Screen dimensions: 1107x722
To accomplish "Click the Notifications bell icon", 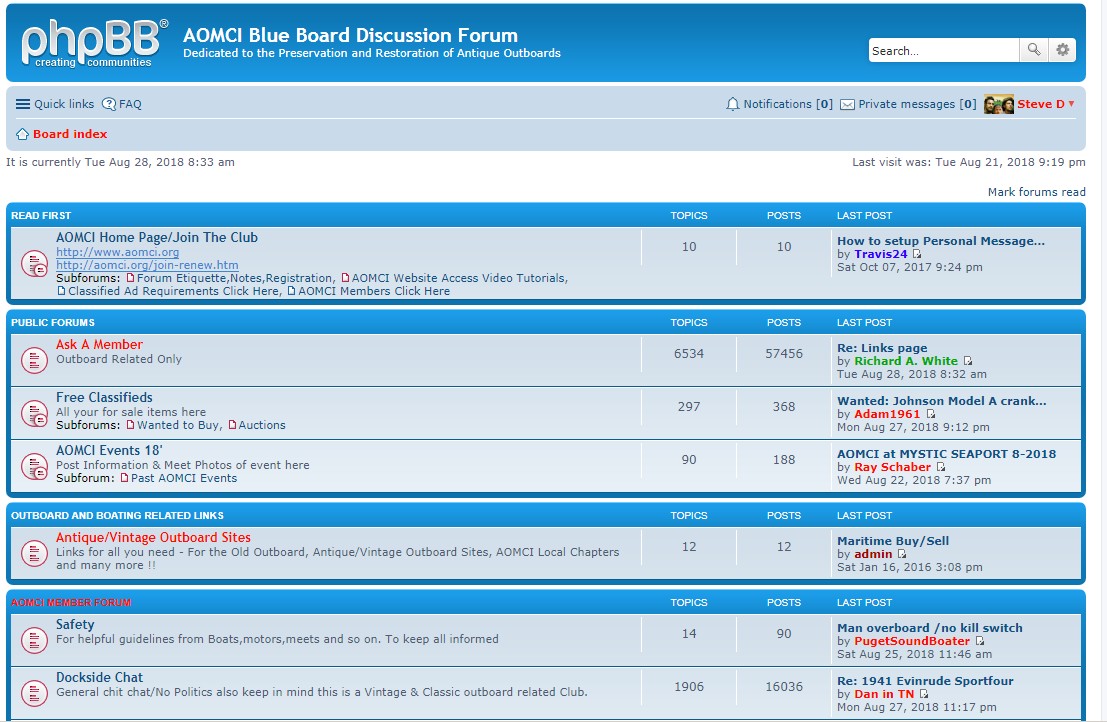I will [x=733, y=104].
